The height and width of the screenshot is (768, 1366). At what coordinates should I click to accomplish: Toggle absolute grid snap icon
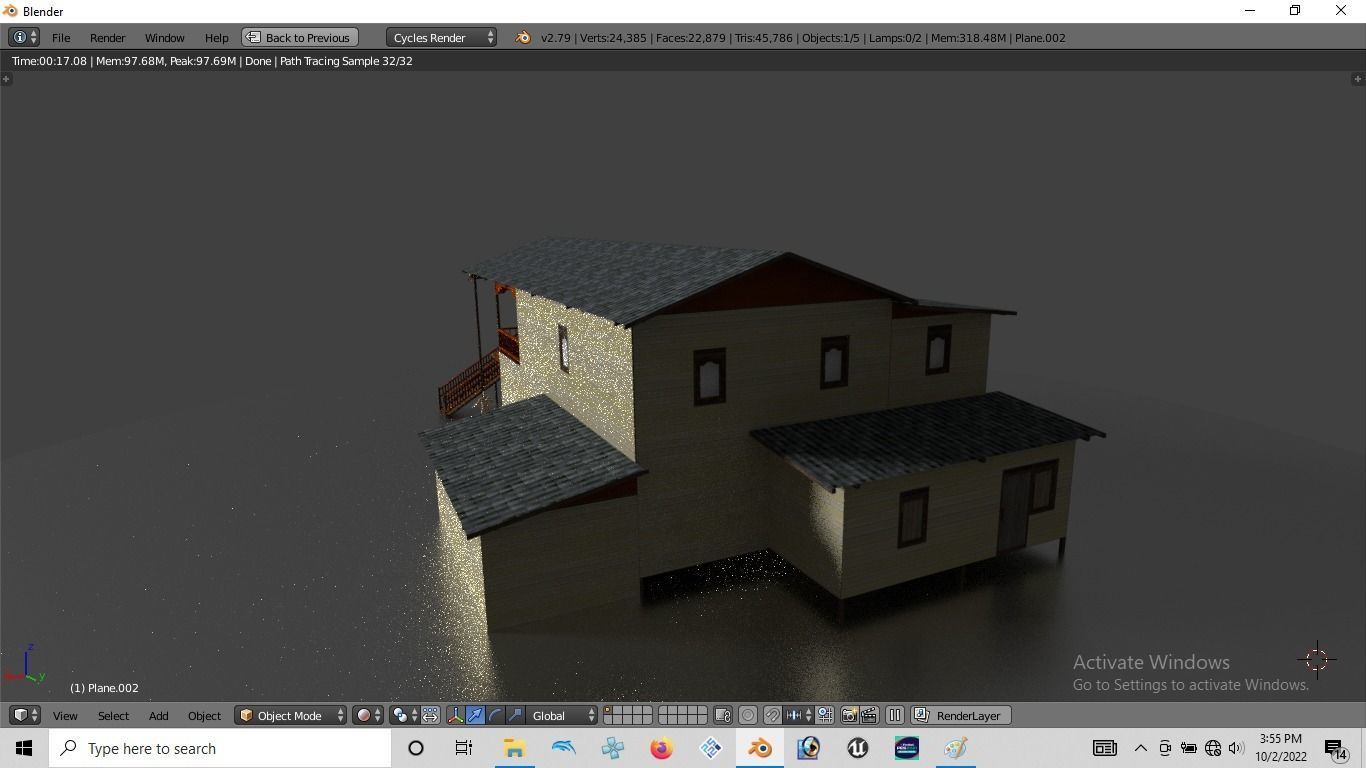tap(825, 715)
